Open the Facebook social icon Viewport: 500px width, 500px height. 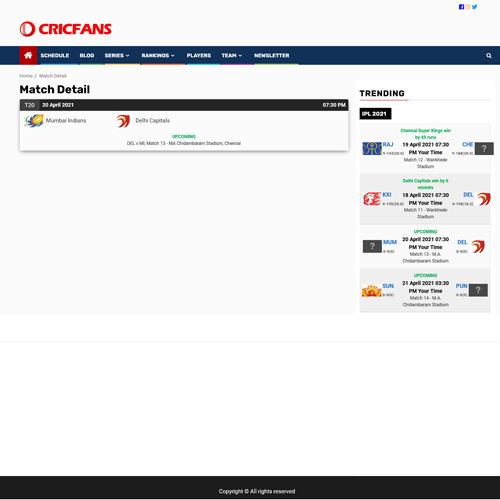tap(461, 7)
